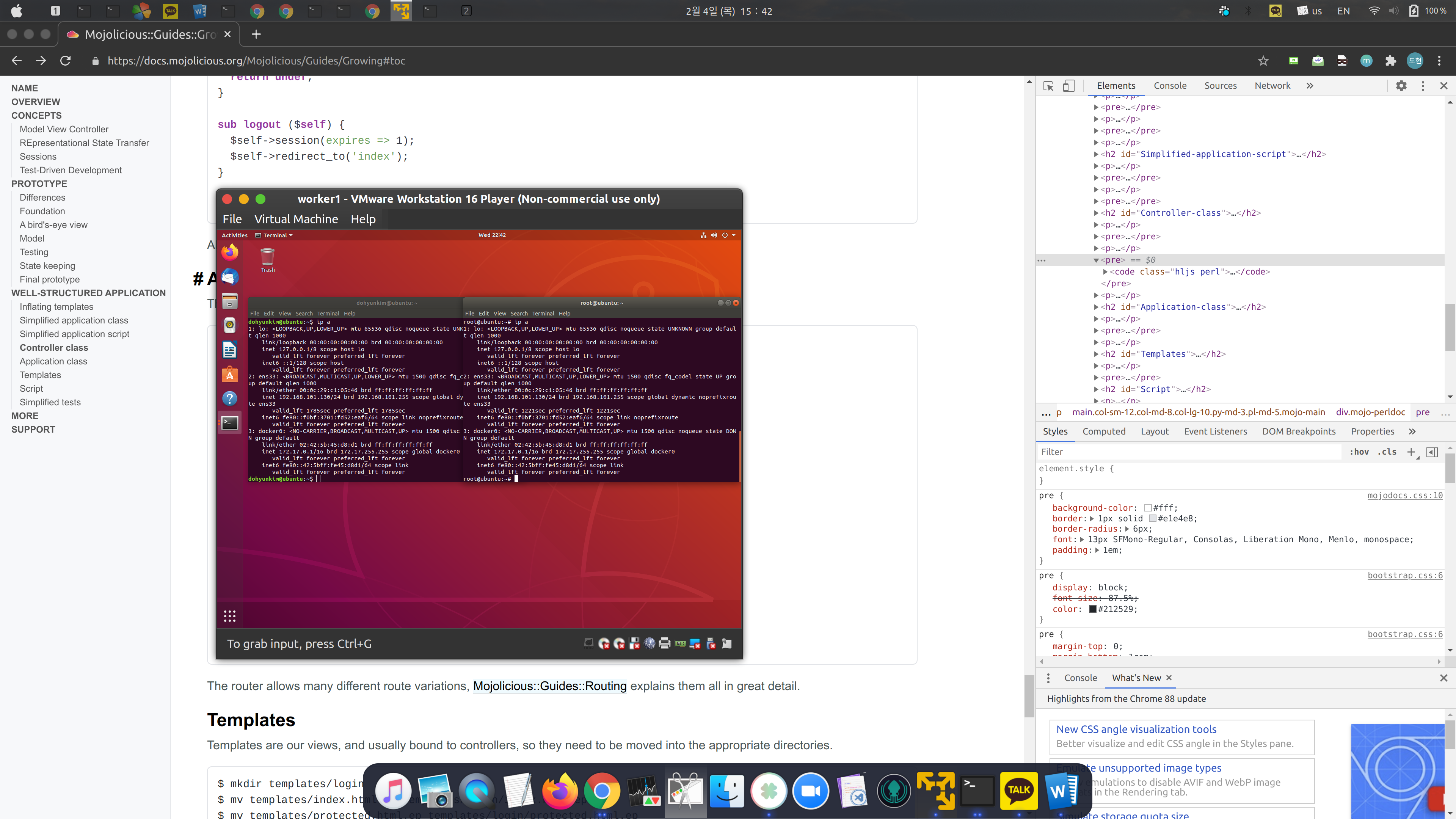The image size is (1456, 819).
Task: Toggle the .cls class editor in Styles
Action: (x=1387, y=452)
